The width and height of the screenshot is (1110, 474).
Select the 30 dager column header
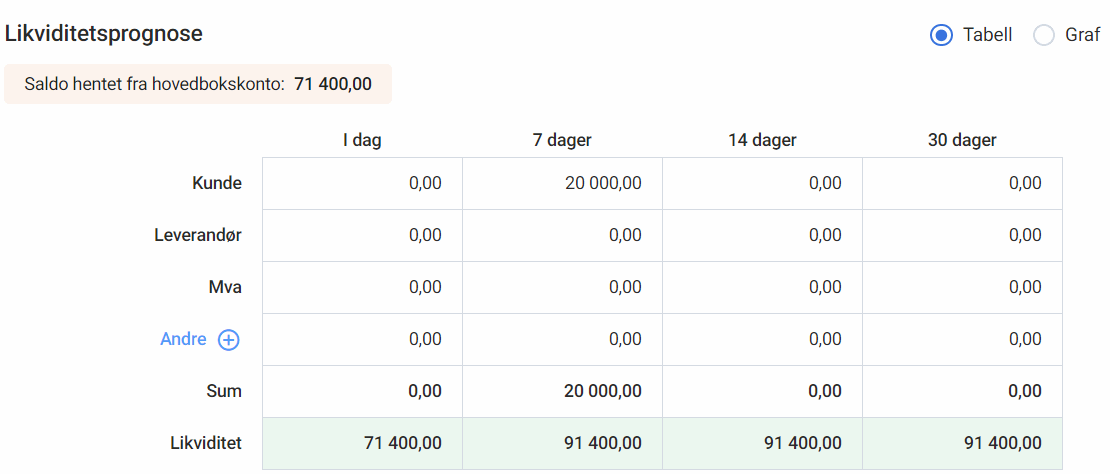coord(962,140)
